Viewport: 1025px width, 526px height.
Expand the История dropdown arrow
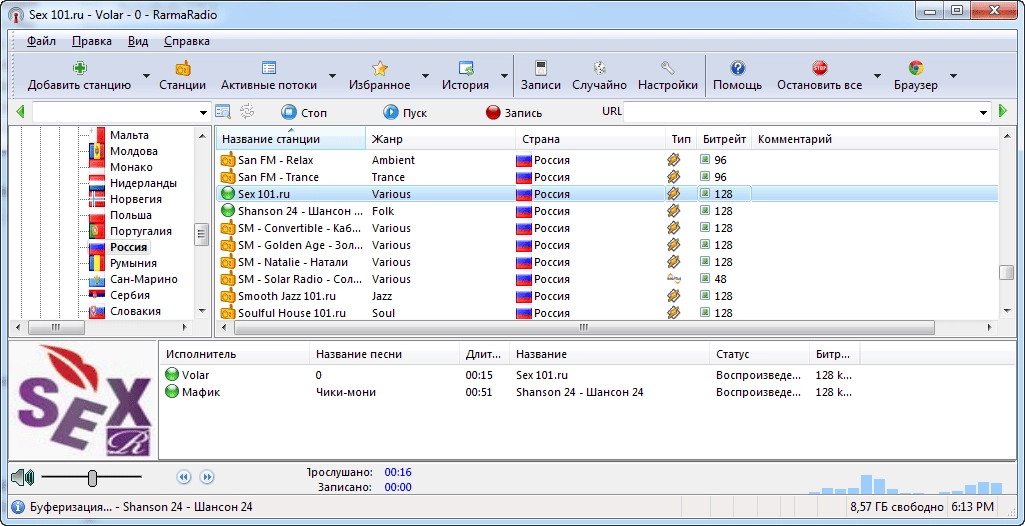point(504,76)
